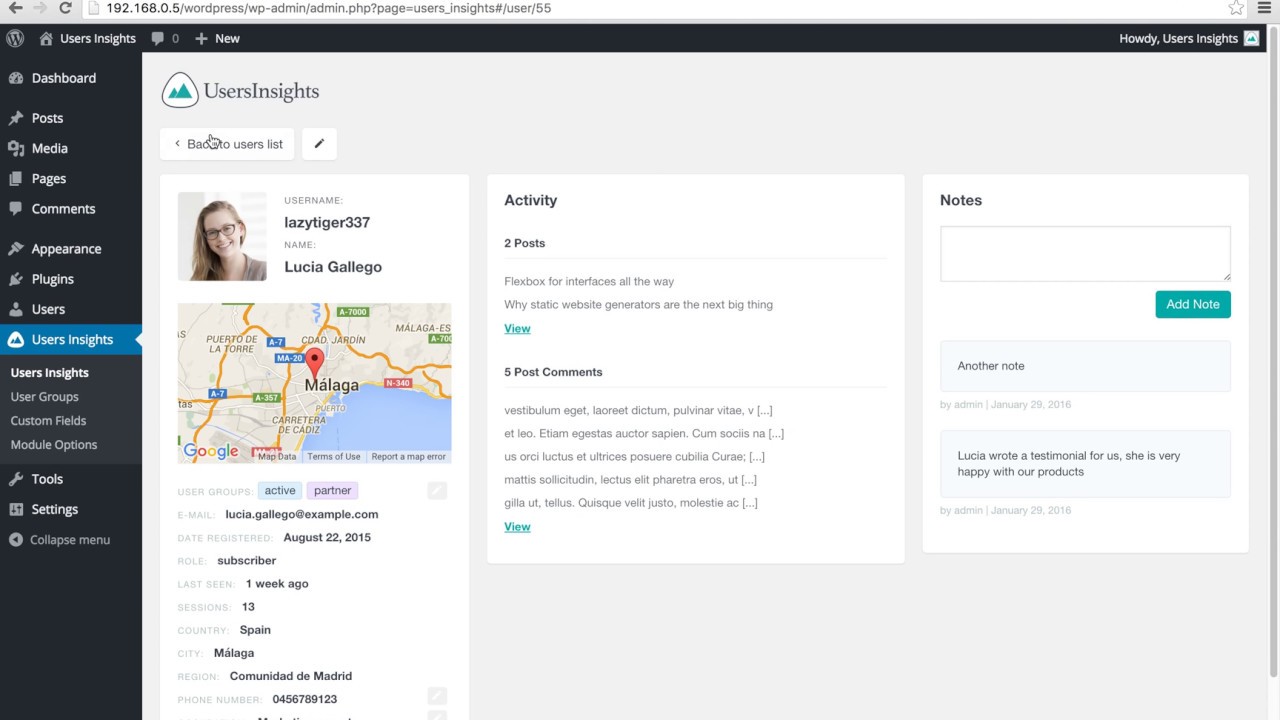Screen dimensions: 1280x720
Task: Click comment starting 'et leo. Etiam egestas'
Action: [644, 433]
